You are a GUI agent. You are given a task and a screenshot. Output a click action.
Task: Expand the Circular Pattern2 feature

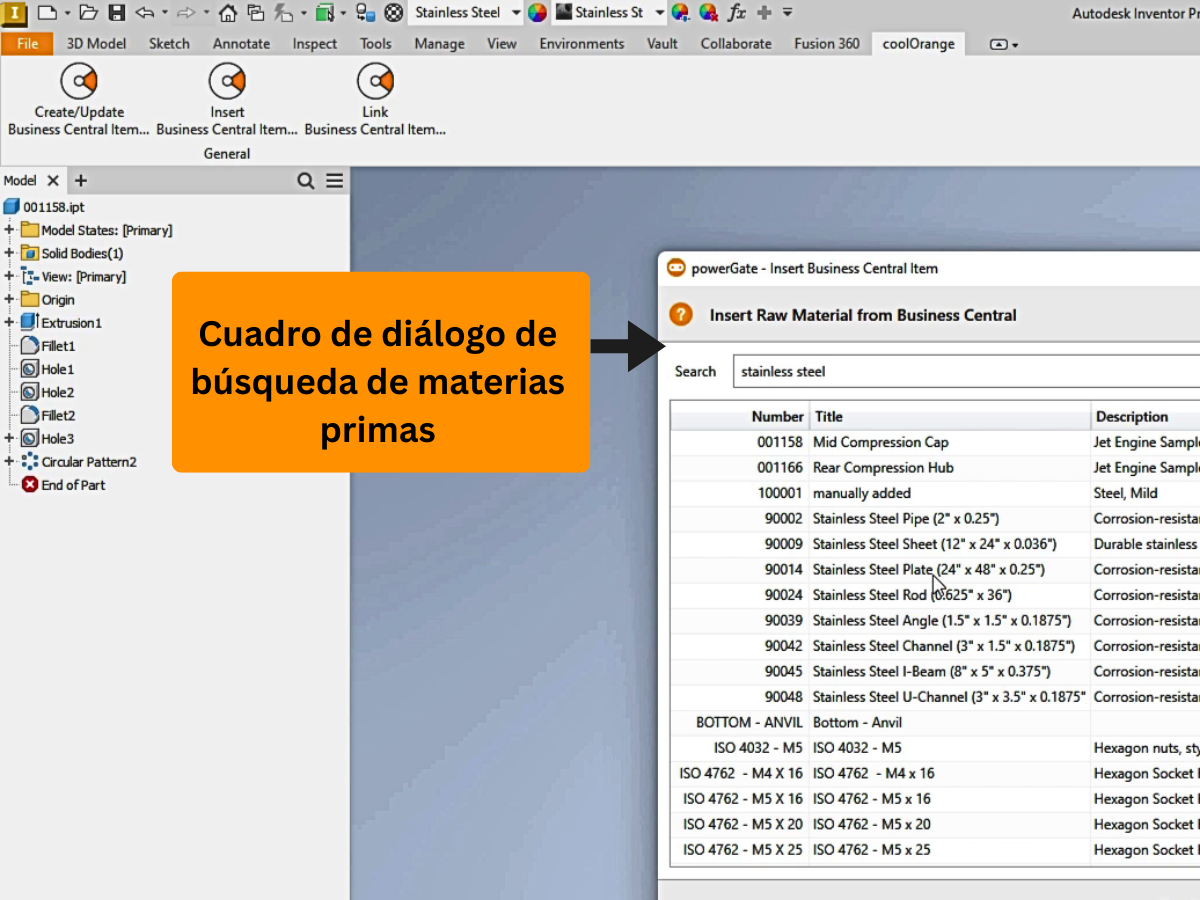pos(9,461)
